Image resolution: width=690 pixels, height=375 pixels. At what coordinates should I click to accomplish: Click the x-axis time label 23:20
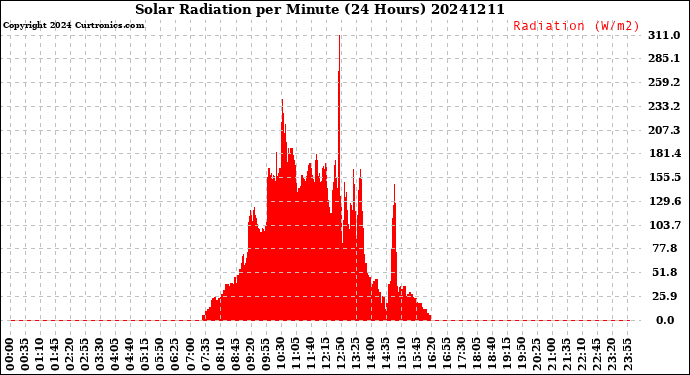tap(611, 355)
